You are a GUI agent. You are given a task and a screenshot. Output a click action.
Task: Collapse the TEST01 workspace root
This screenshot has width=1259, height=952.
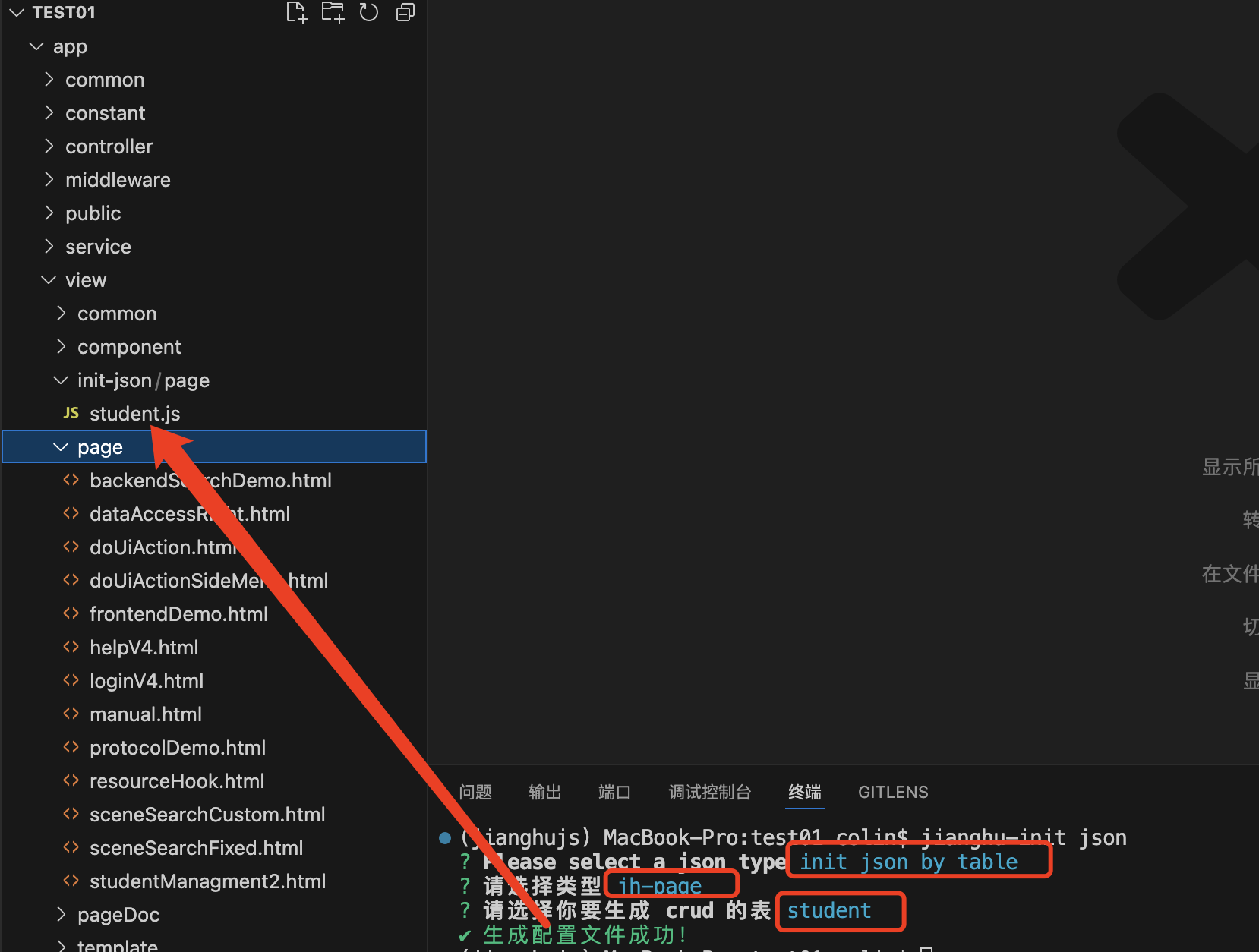16,12
